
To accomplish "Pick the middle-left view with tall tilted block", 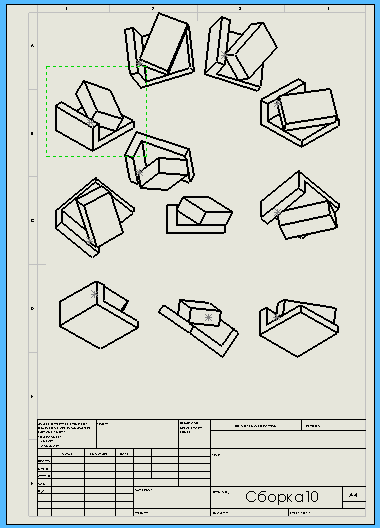I will 95,218.
